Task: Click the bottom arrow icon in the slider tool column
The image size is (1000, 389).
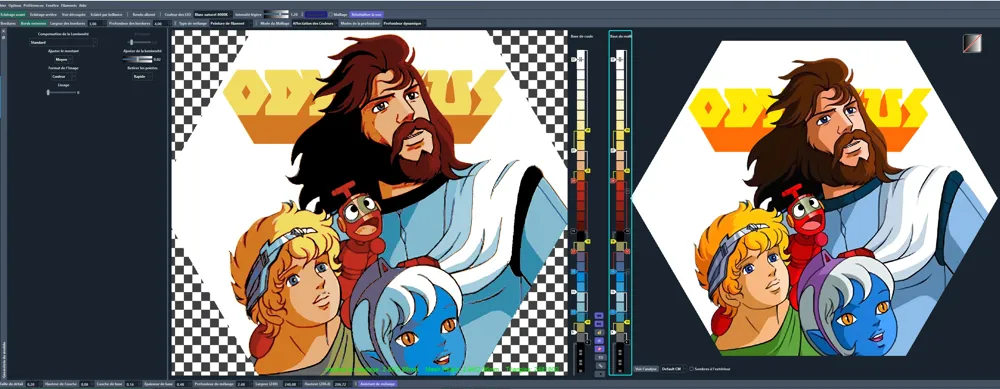Action: tap(599, 374)
